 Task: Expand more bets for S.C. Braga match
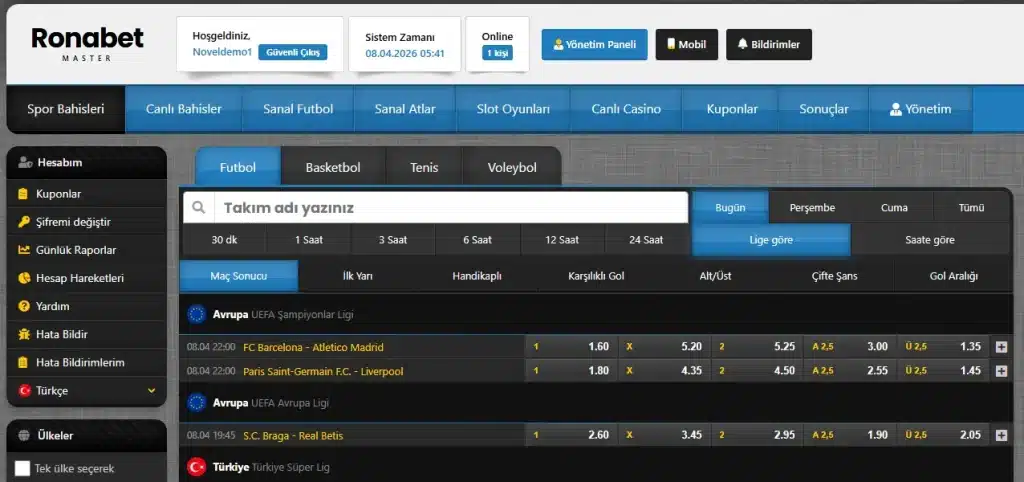click(x=1001, y=435)
